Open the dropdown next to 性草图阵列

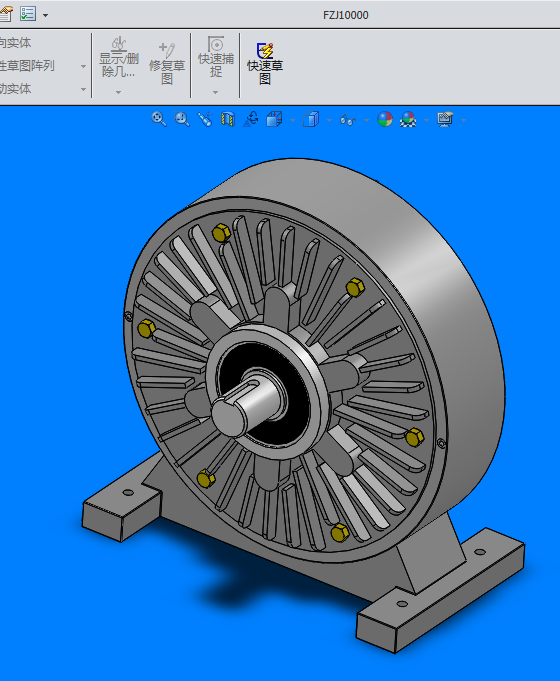83,66
